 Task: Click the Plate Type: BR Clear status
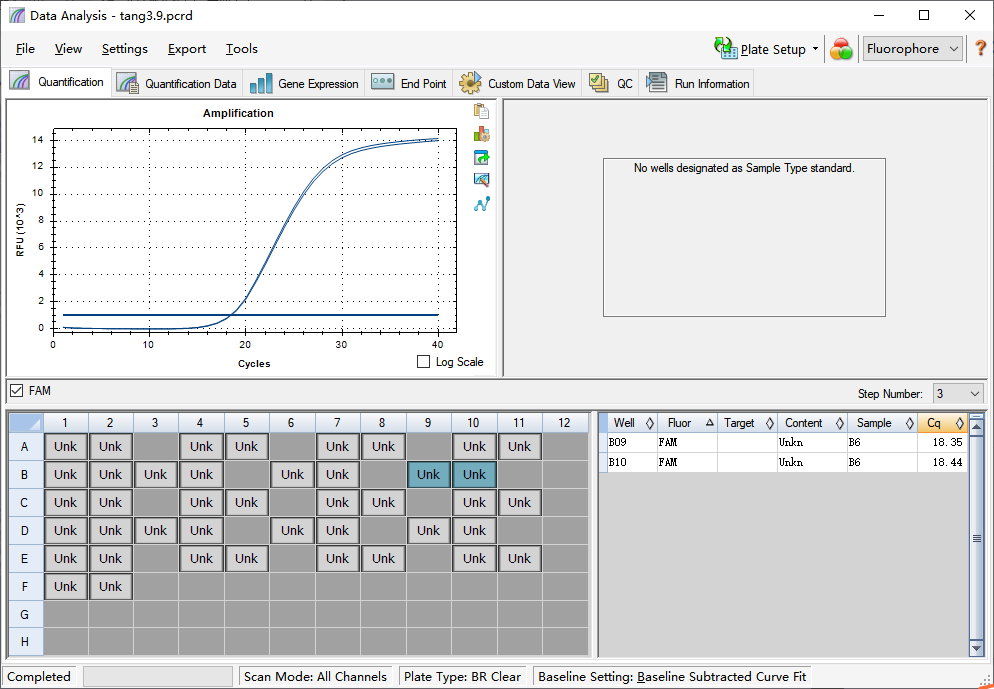463,676
